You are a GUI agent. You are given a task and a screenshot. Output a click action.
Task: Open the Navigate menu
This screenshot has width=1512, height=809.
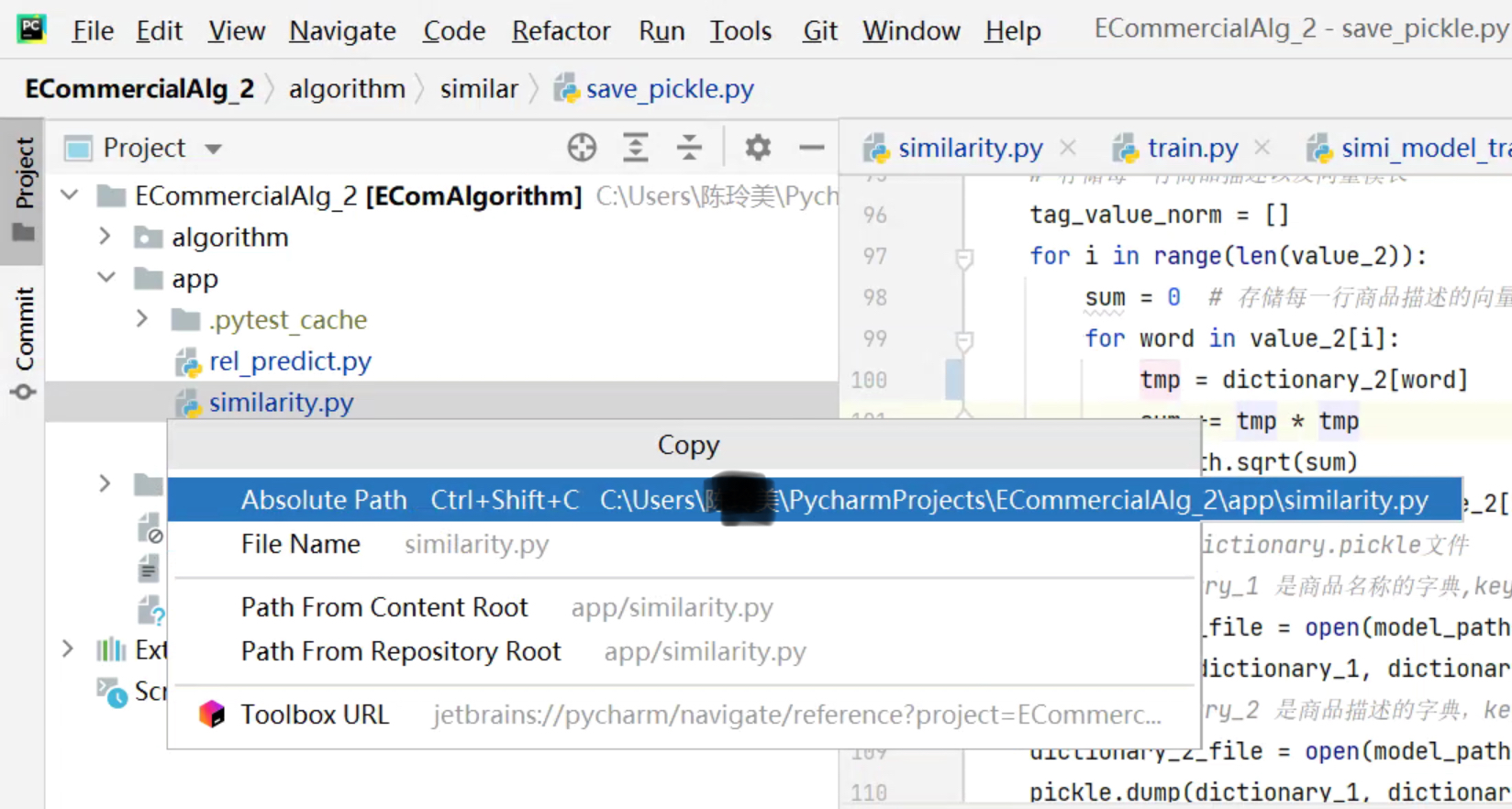pyautogui.click(x=342, y=30)
